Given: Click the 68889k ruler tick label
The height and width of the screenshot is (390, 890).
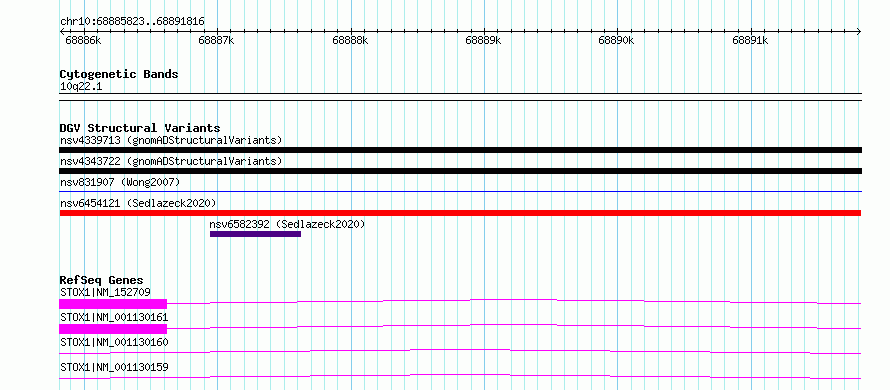Looking at the screenshot, I should click(x=484, y=41).
